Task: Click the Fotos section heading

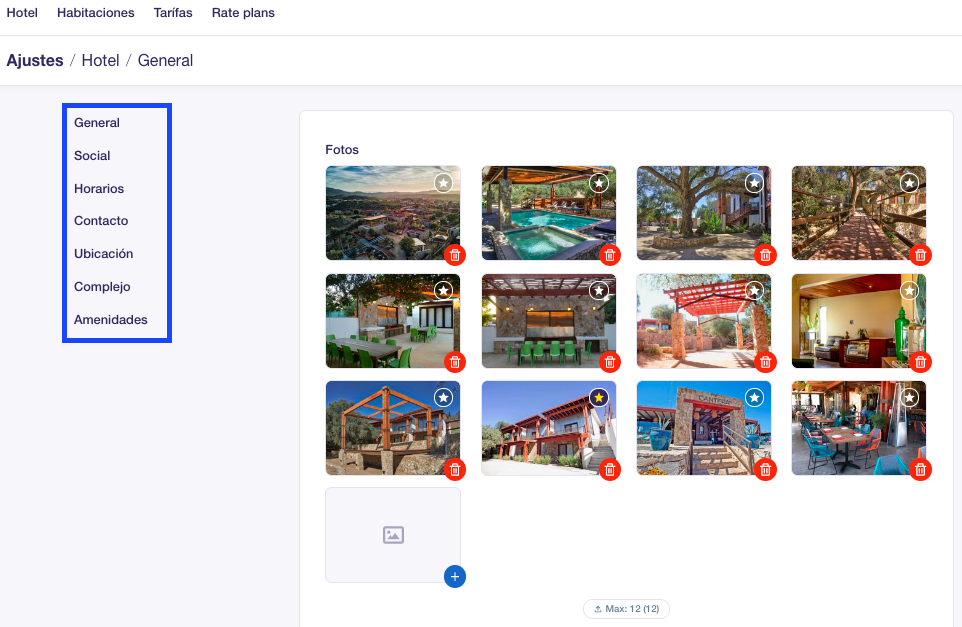Action: pyautogui.click(x=342, y=150)
